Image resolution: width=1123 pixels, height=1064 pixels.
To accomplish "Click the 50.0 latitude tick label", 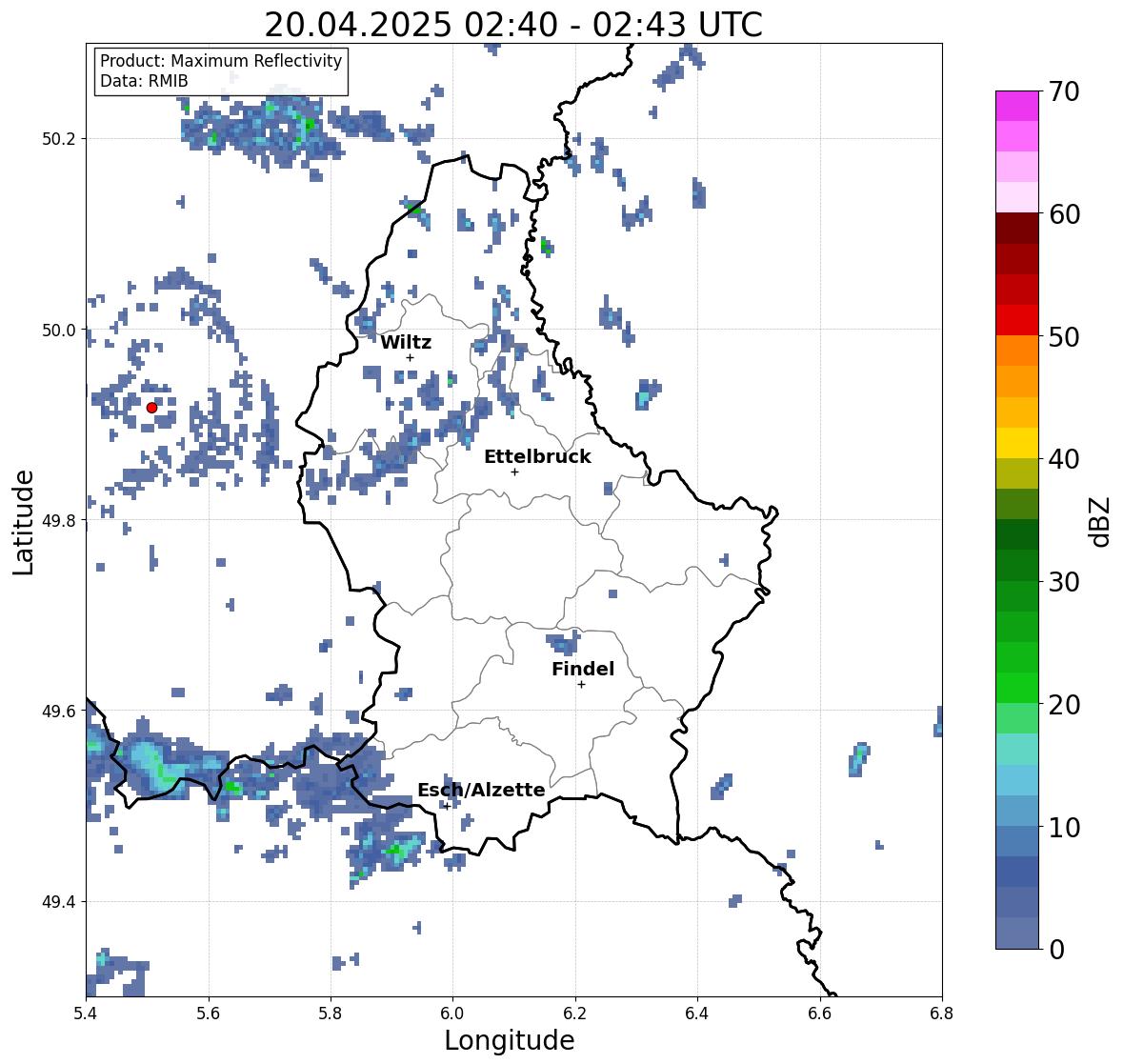I will 59,331.
